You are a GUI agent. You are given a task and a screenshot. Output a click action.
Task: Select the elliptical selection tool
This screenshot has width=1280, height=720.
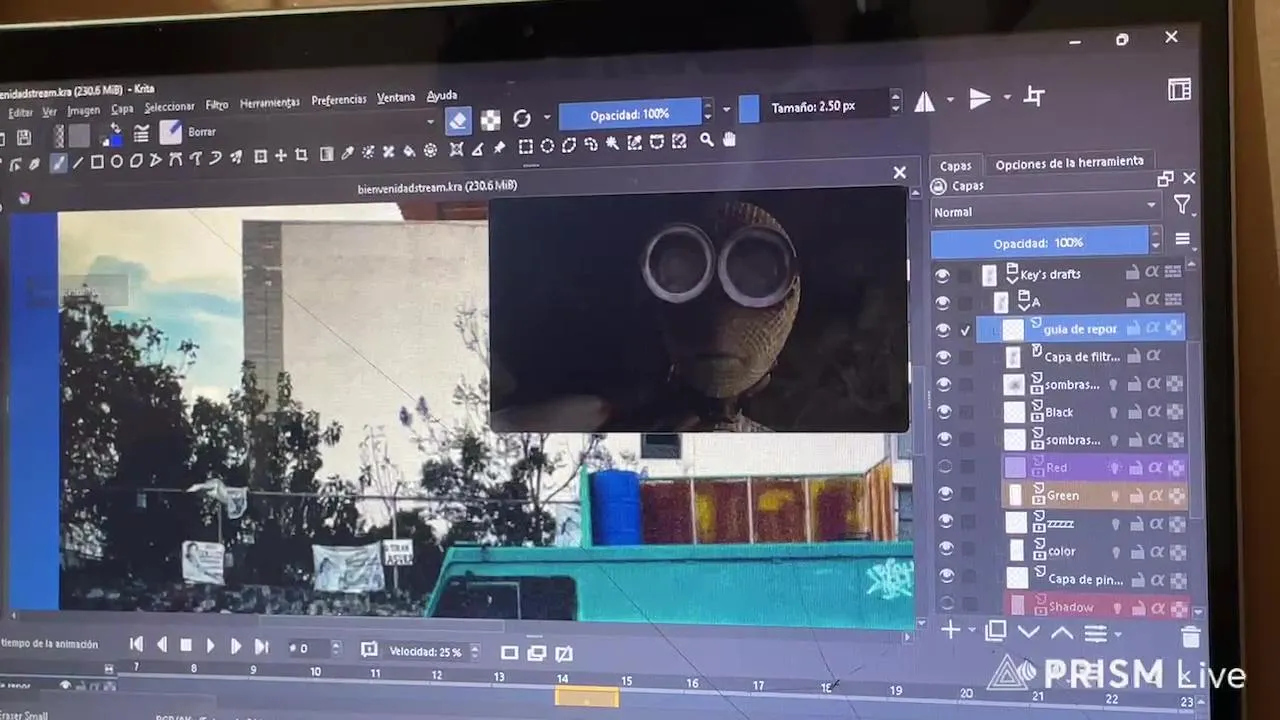tap(547, 145)
